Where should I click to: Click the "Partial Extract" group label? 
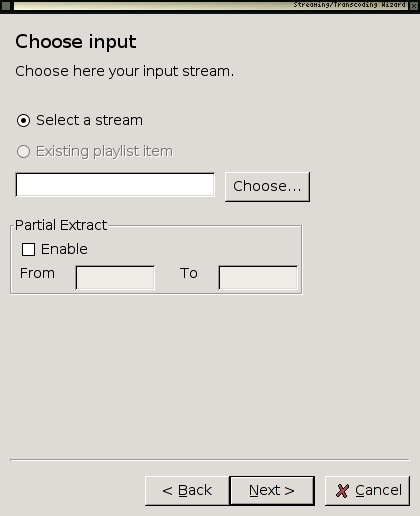(x=61, y=225)
